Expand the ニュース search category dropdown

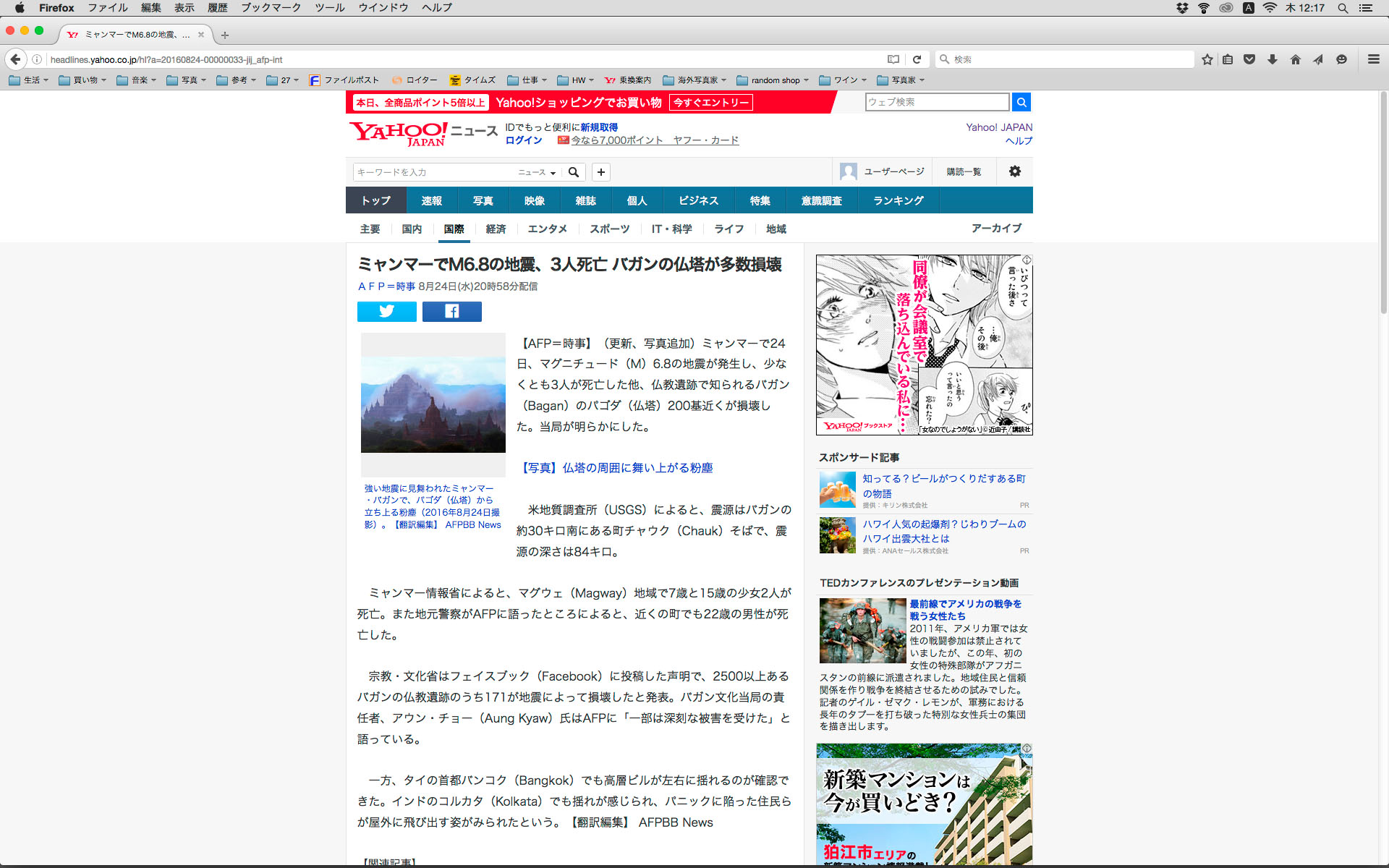[x=537, y=172]
